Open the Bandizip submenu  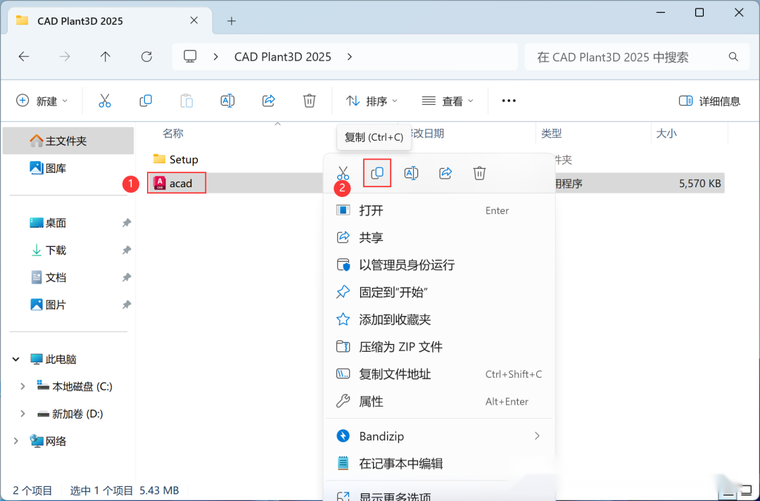[439, 436]
